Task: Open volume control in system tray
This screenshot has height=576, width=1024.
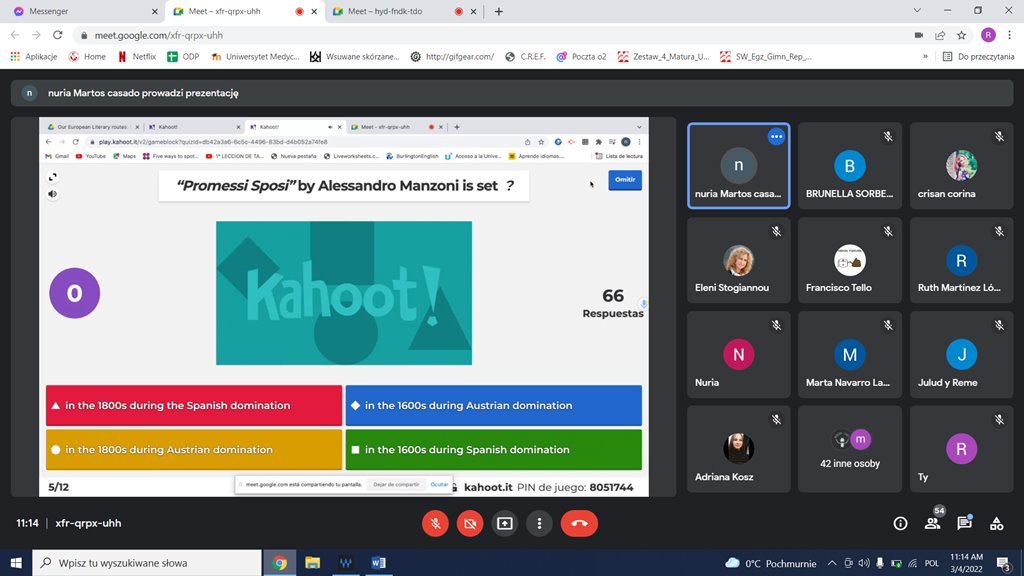Action: [x=864, y=563]
